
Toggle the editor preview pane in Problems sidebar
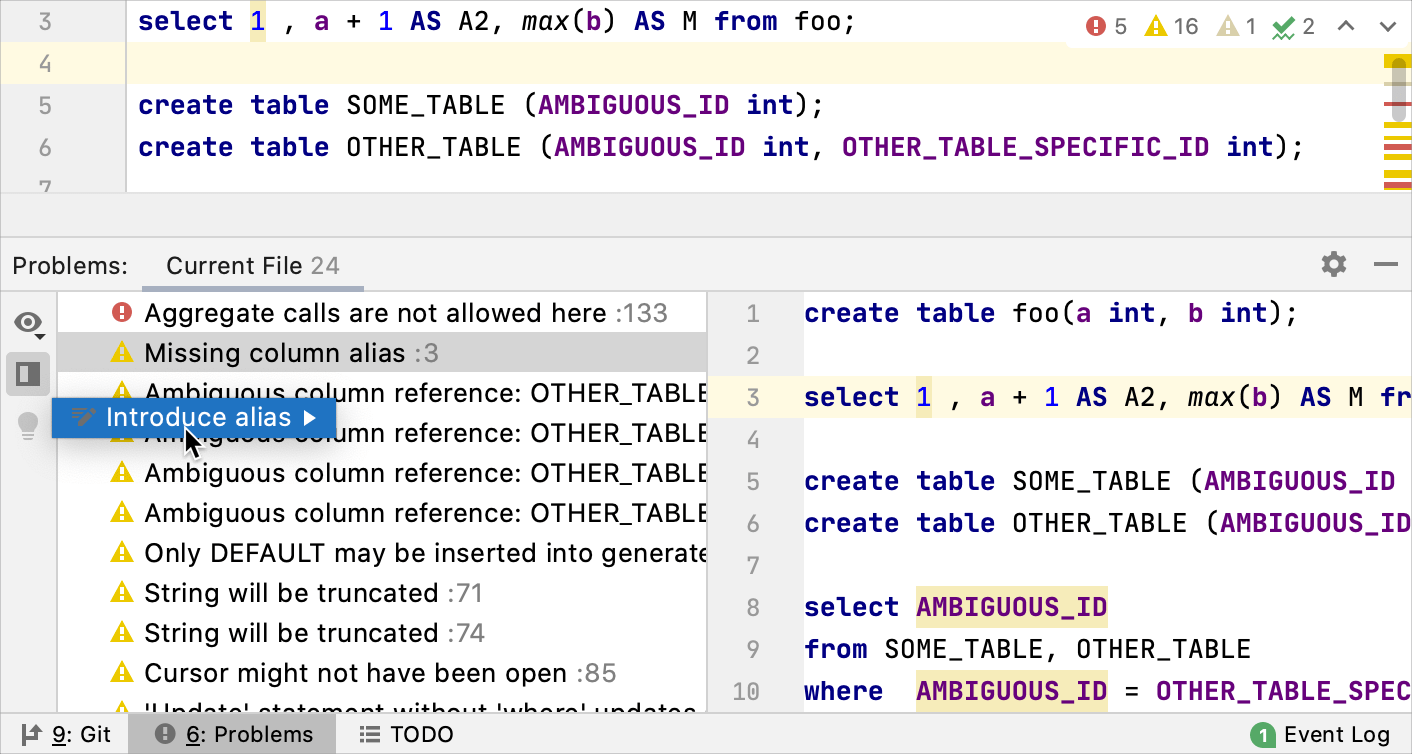(x=28, y=374)
